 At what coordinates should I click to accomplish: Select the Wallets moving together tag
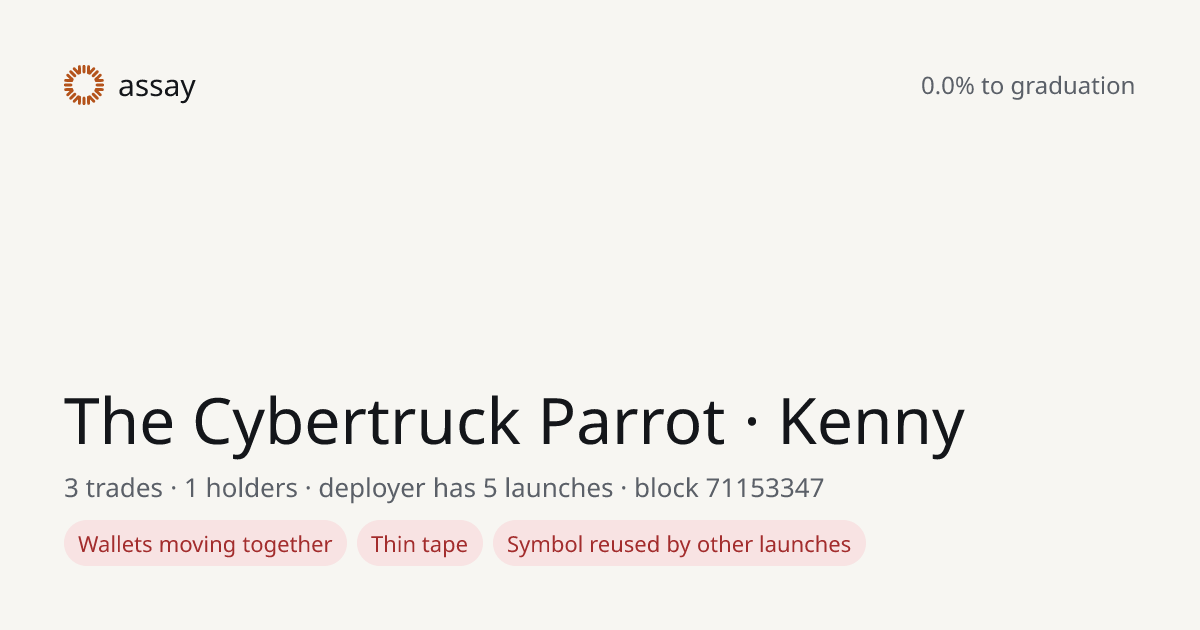tap(205, 544)
